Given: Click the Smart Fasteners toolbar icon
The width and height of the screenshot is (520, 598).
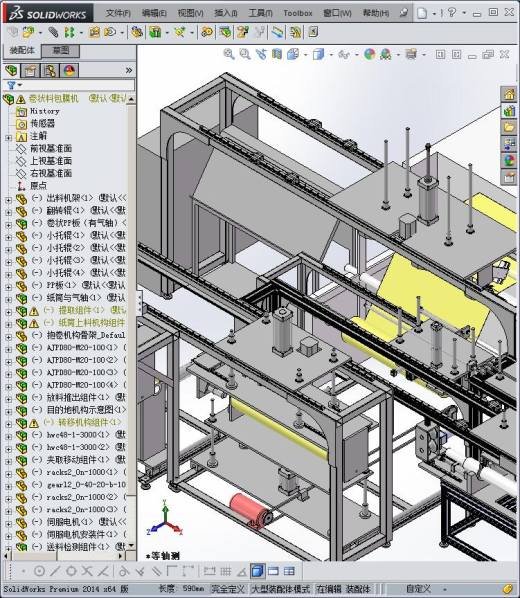Looking at the screenshot, I should [94, 32].
